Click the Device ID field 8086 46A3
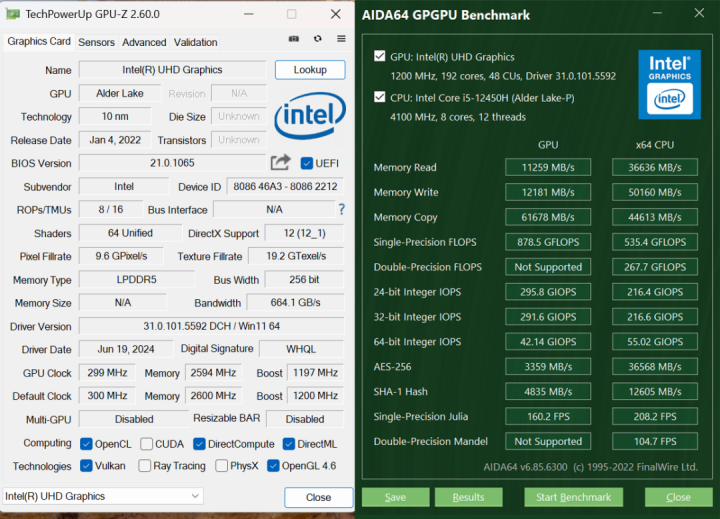The image size is (720, 519). pyautogui.click(x=285, y=186)
